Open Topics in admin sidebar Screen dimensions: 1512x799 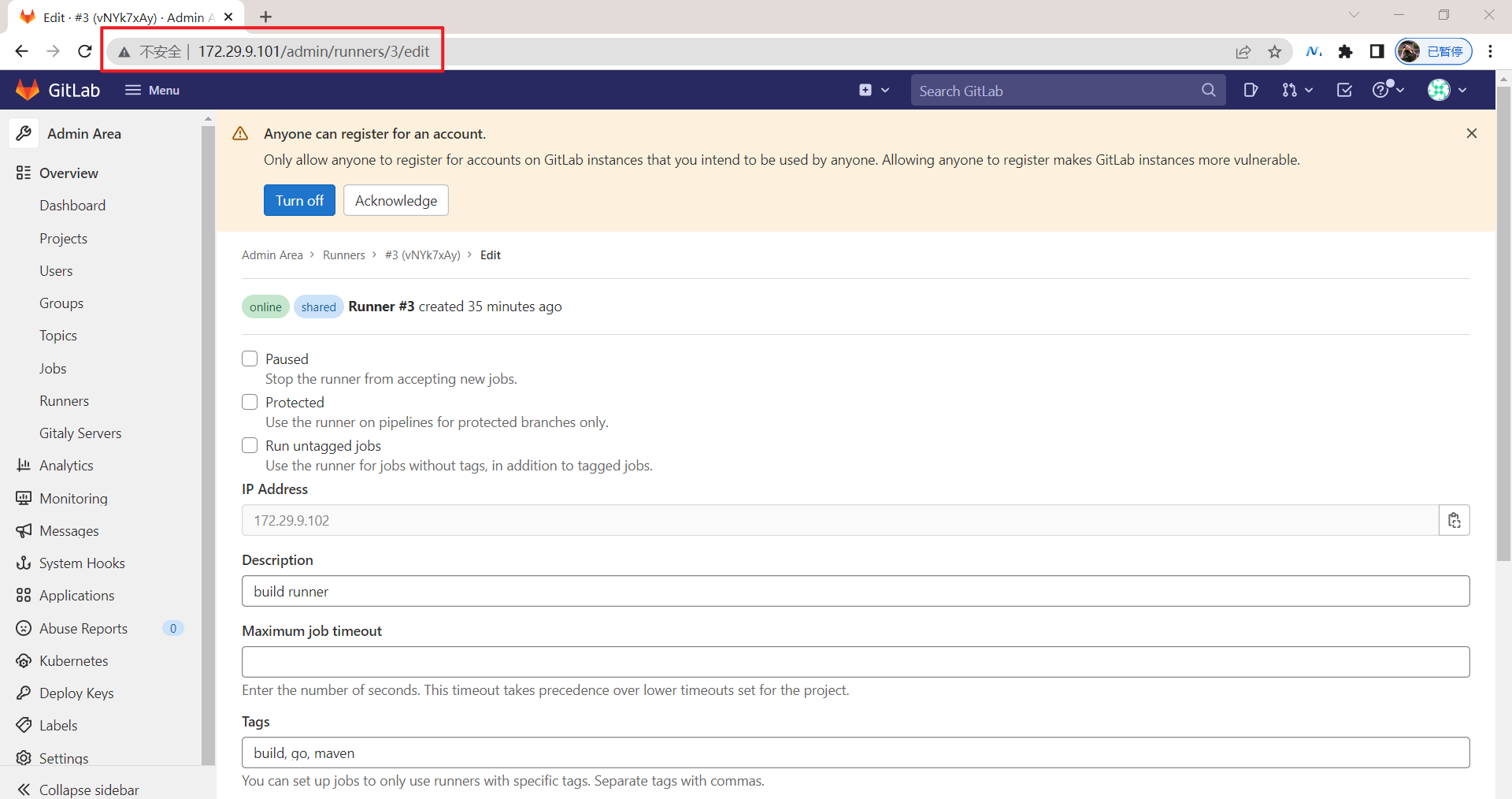pos(58,336)
